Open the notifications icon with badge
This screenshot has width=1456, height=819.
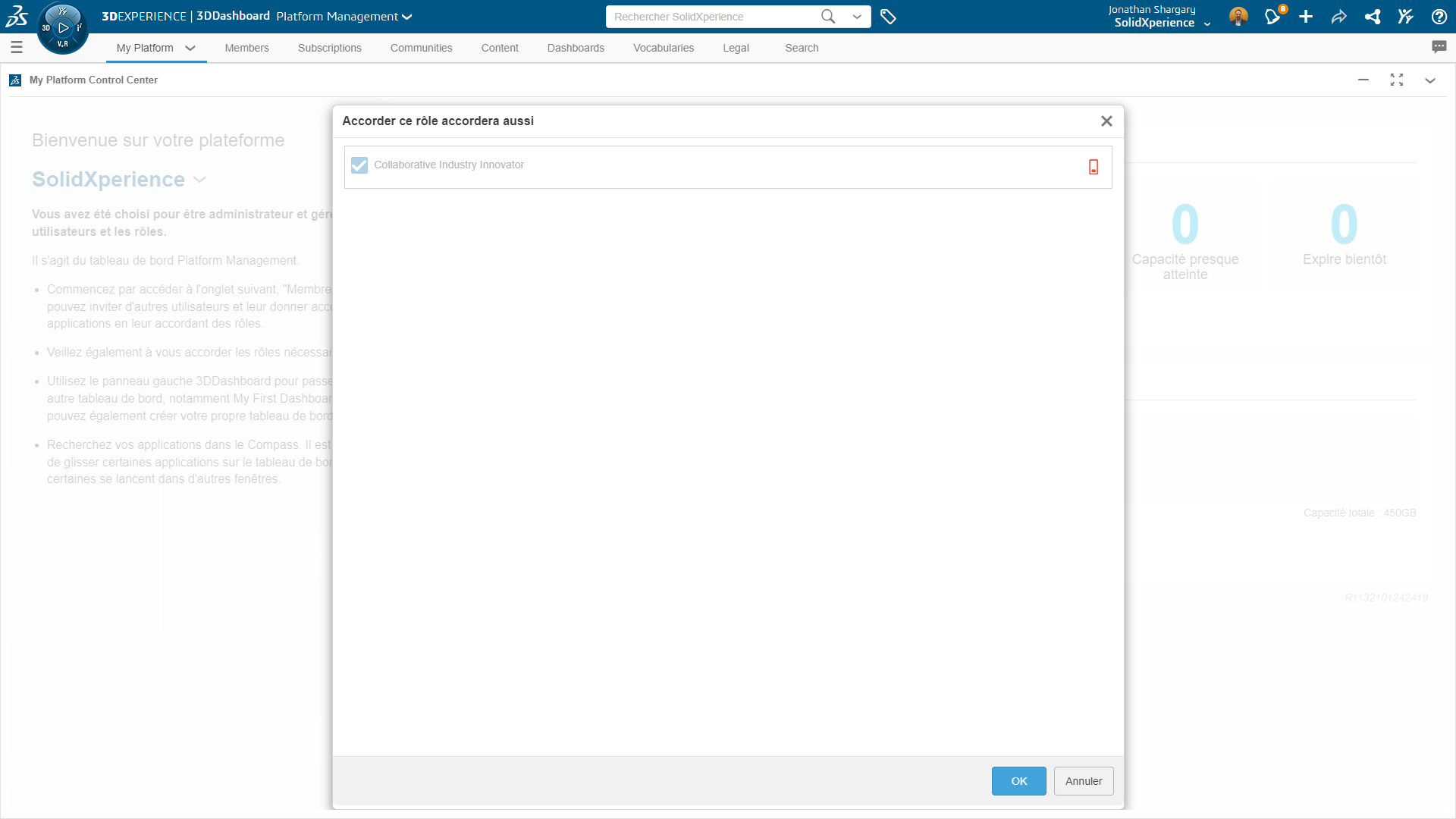[x=1273, y=16]
